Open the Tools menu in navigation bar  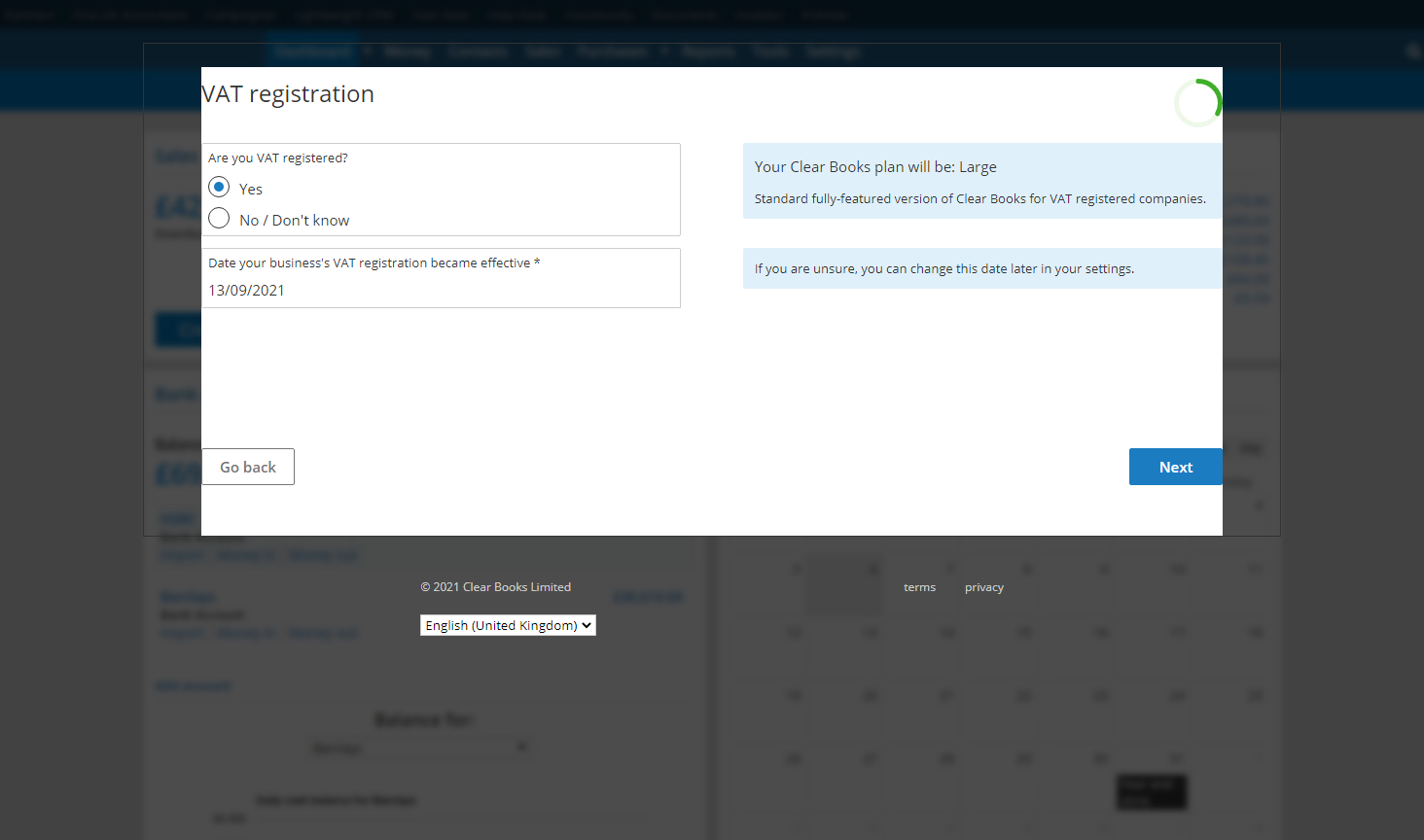770,52
